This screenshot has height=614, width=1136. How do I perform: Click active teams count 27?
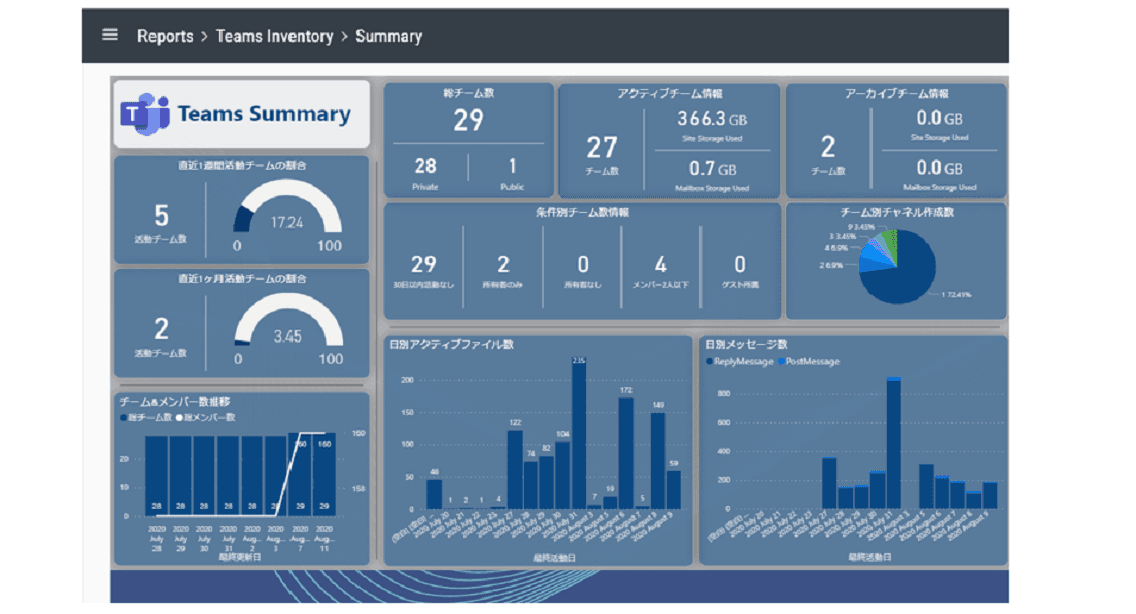click(602, 148)
